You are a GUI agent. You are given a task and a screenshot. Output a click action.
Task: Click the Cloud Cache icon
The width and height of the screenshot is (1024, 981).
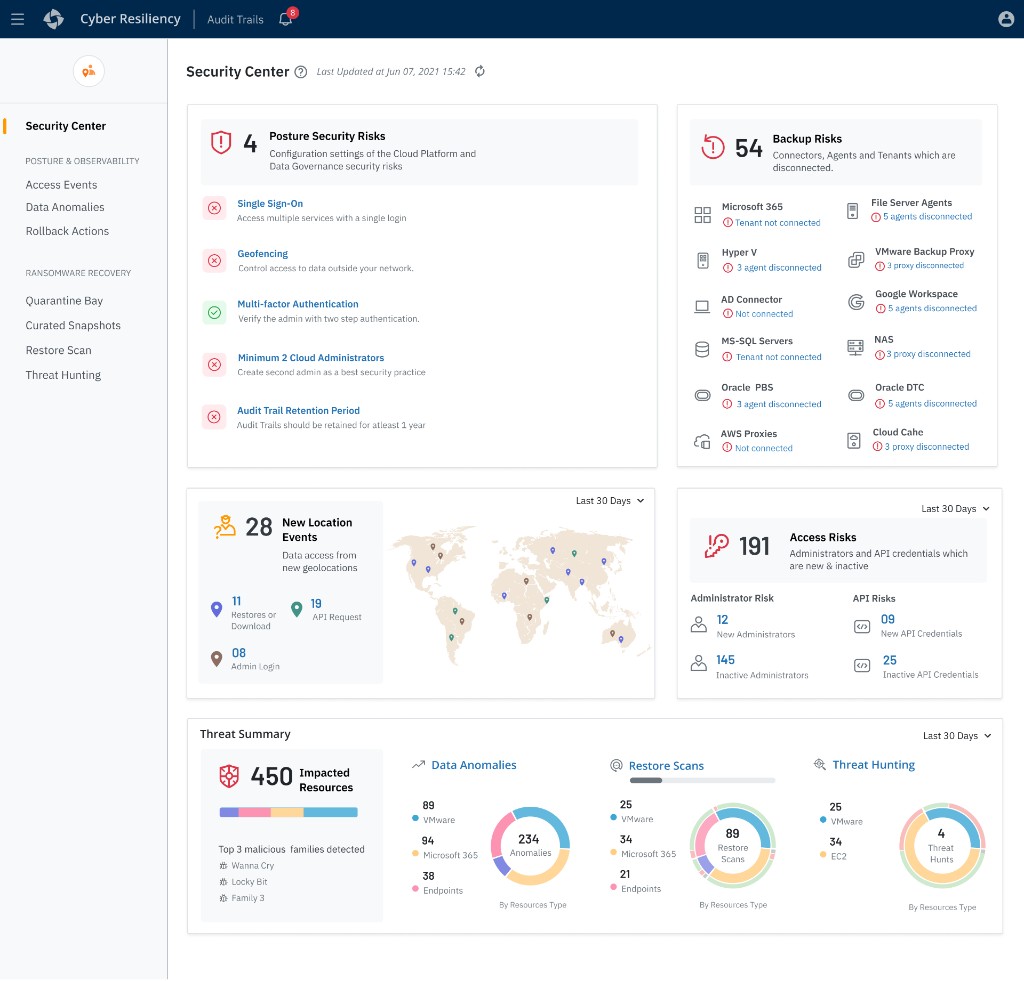(854, 441)
